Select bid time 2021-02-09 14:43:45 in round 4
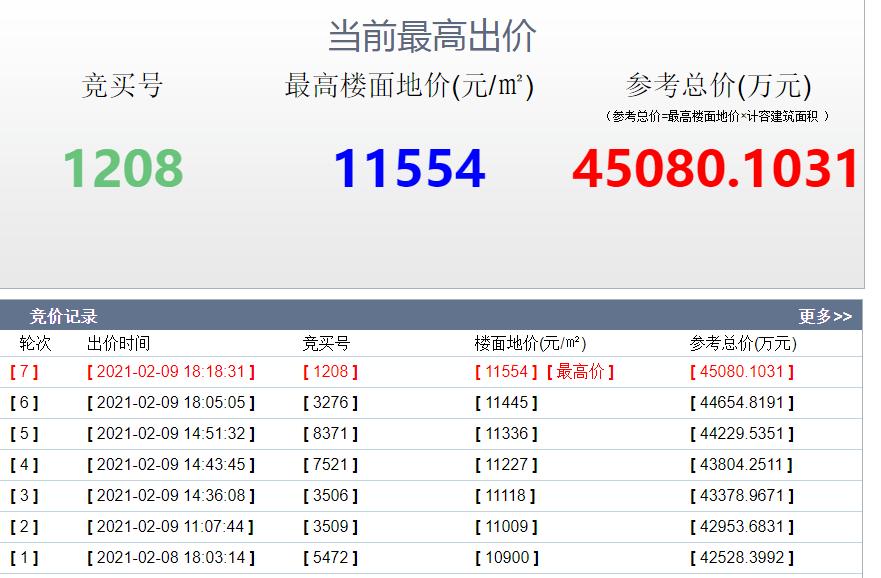Image resolution: width=881 pixels, height=578 pixels. tap(170, 466)
